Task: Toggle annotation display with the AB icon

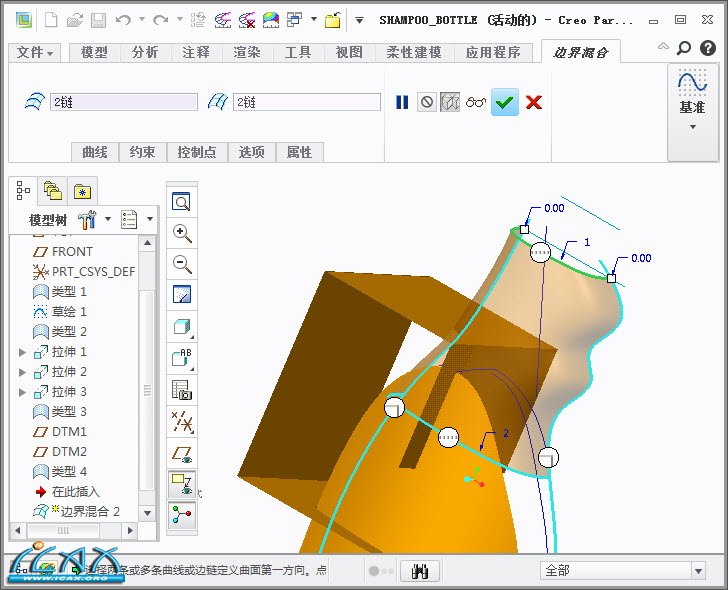Action: click(182, 358)
